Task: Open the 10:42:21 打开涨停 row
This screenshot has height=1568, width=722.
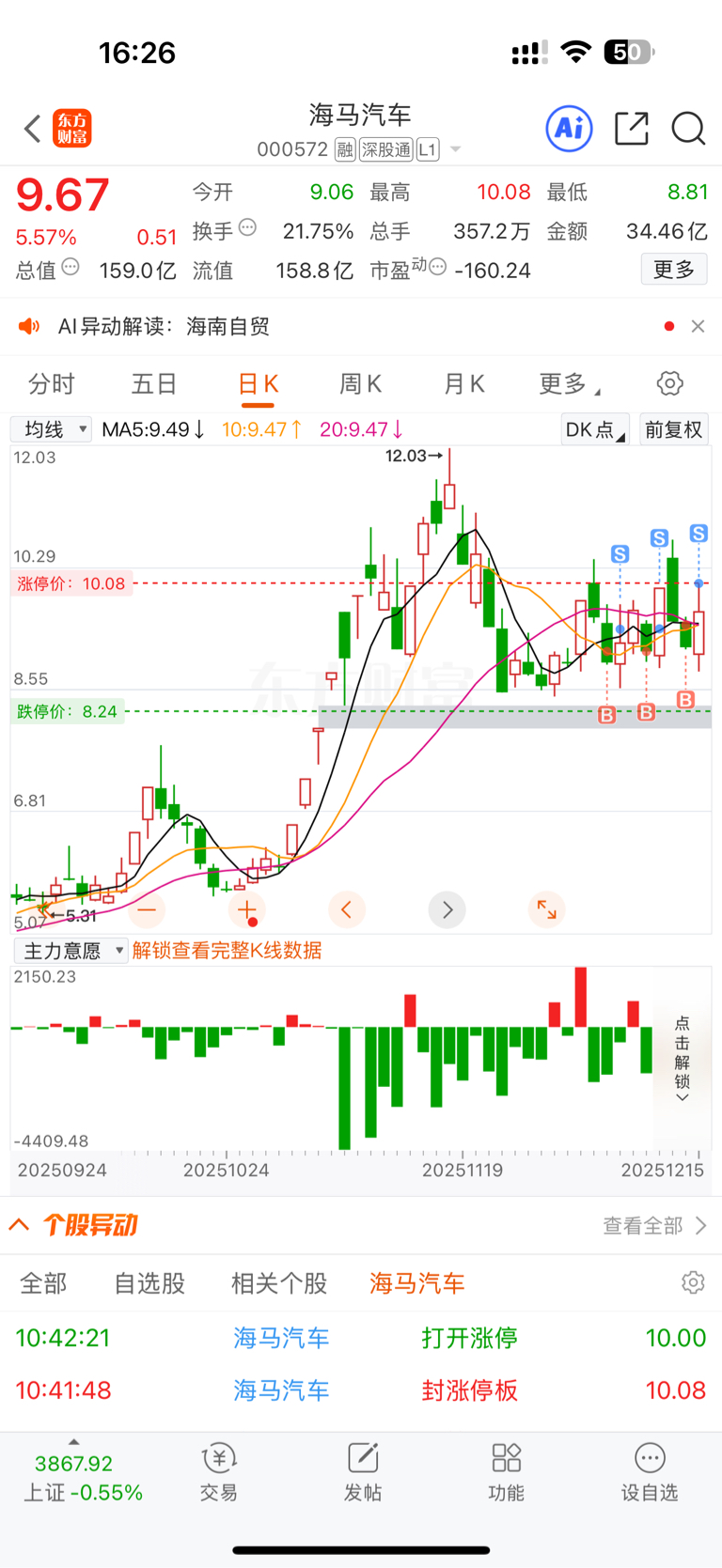Action: pyautogui.click(x=361, y=1338)
